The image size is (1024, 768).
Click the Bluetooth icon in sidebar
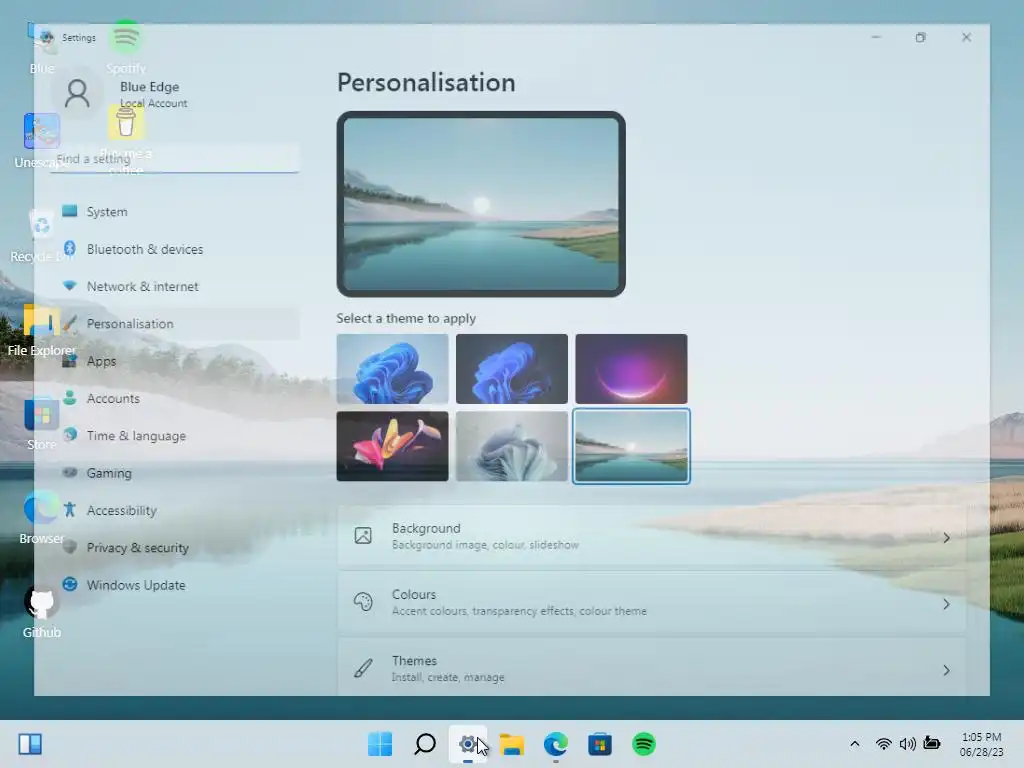tap(70, 248)
